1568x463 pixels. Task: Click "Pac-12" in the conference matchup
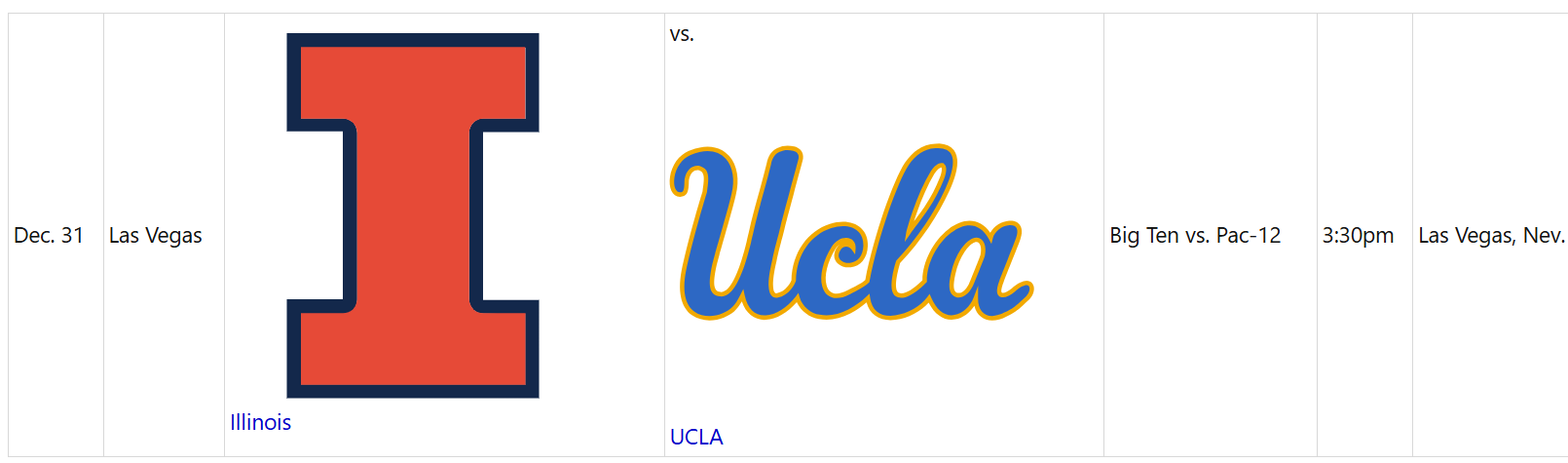point(1249,236)
